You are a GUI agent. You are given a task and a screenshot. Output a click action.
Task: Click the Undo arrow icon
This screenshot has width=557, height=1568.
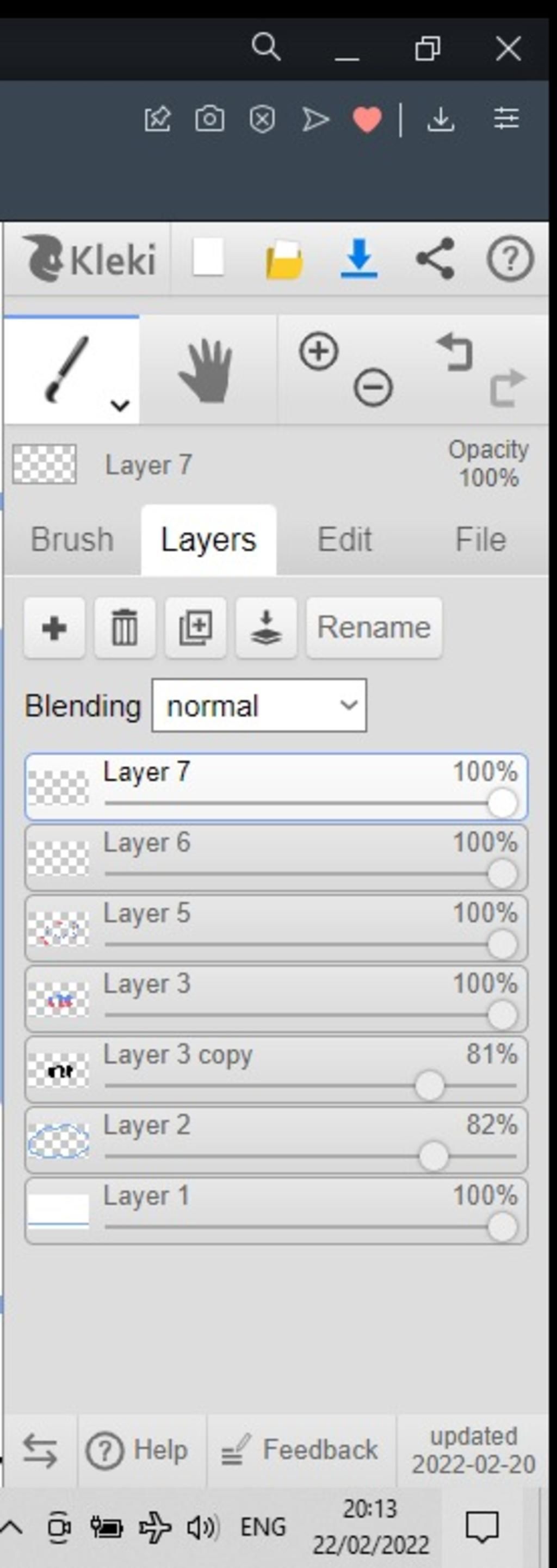pos(455,352)
